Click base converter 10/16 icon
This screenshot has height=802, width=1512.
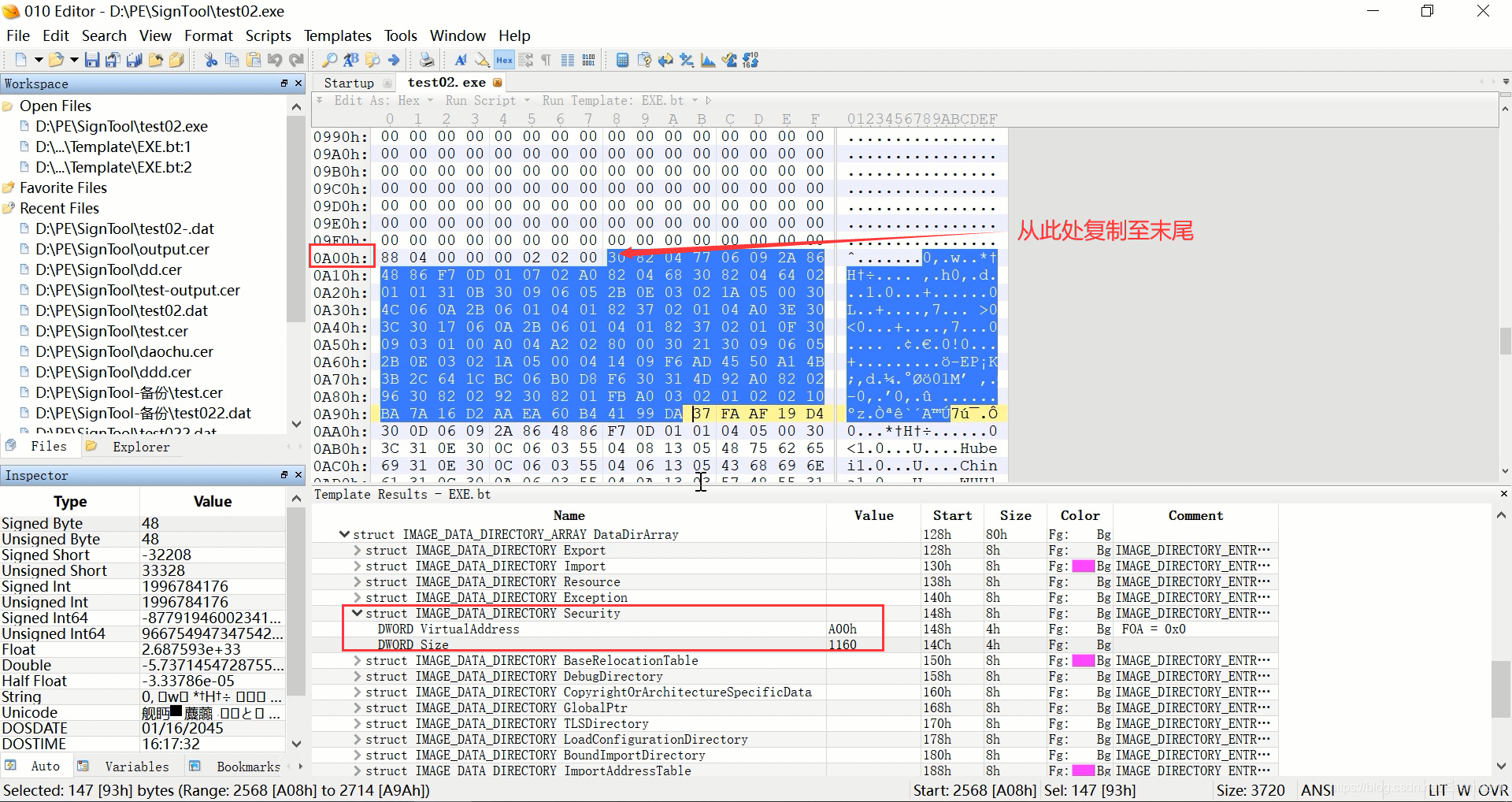tap(750, 60)
